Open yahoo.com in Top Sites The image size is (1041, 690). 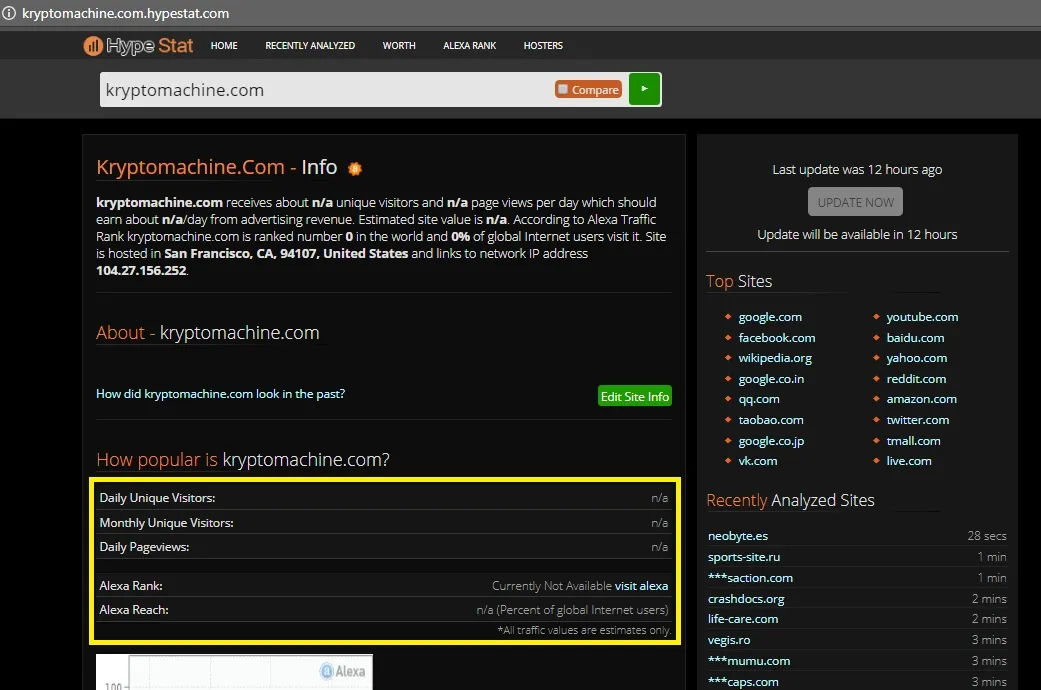pos(916,358)
